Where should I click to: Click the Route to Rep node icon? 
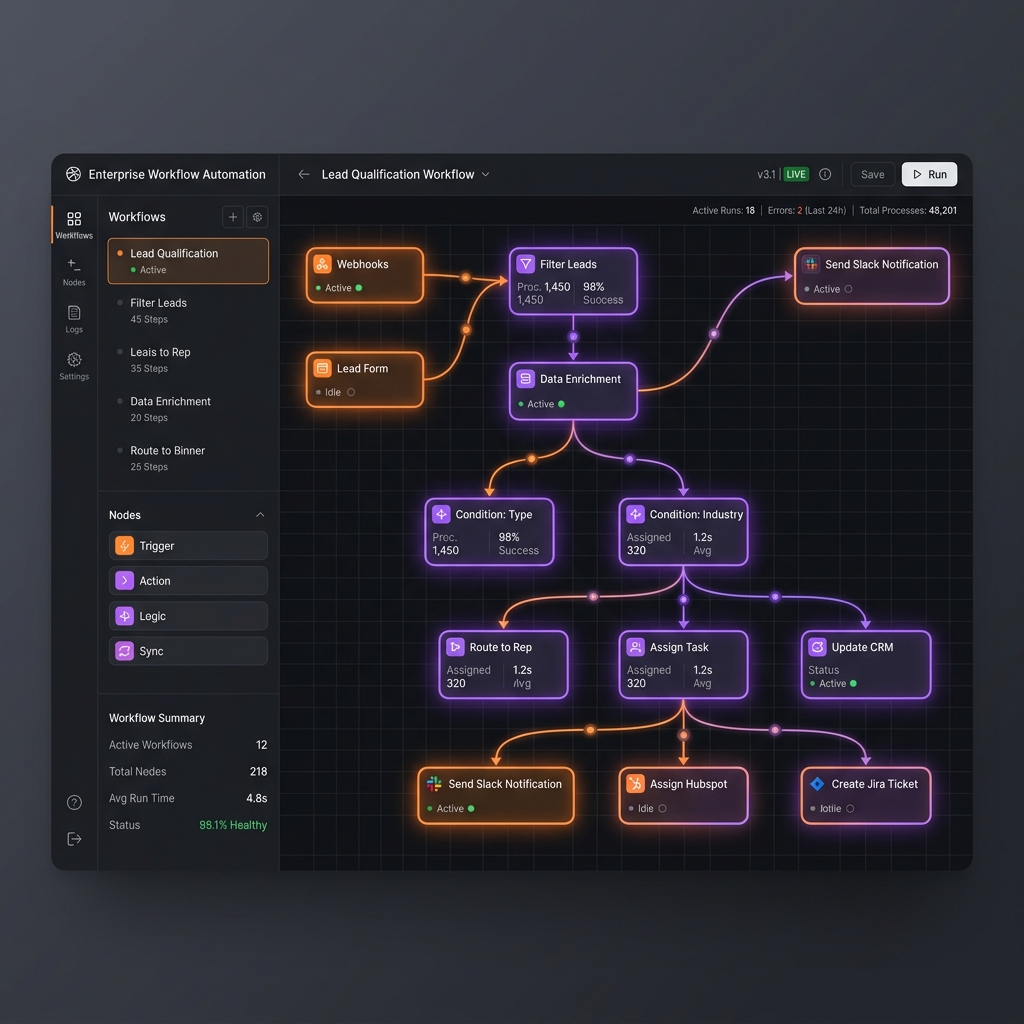click(x=455, y=647)
